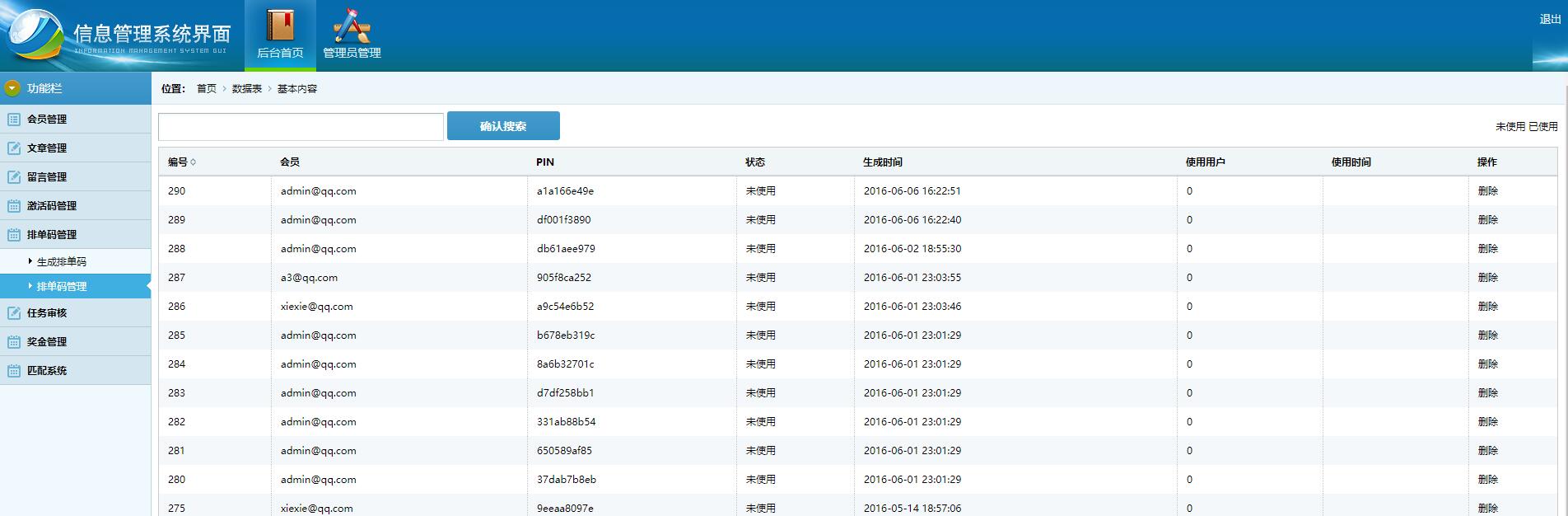Click the 会员管理 sidebar icon
Screen dimensions: 1568x516
tap(14, 120)
